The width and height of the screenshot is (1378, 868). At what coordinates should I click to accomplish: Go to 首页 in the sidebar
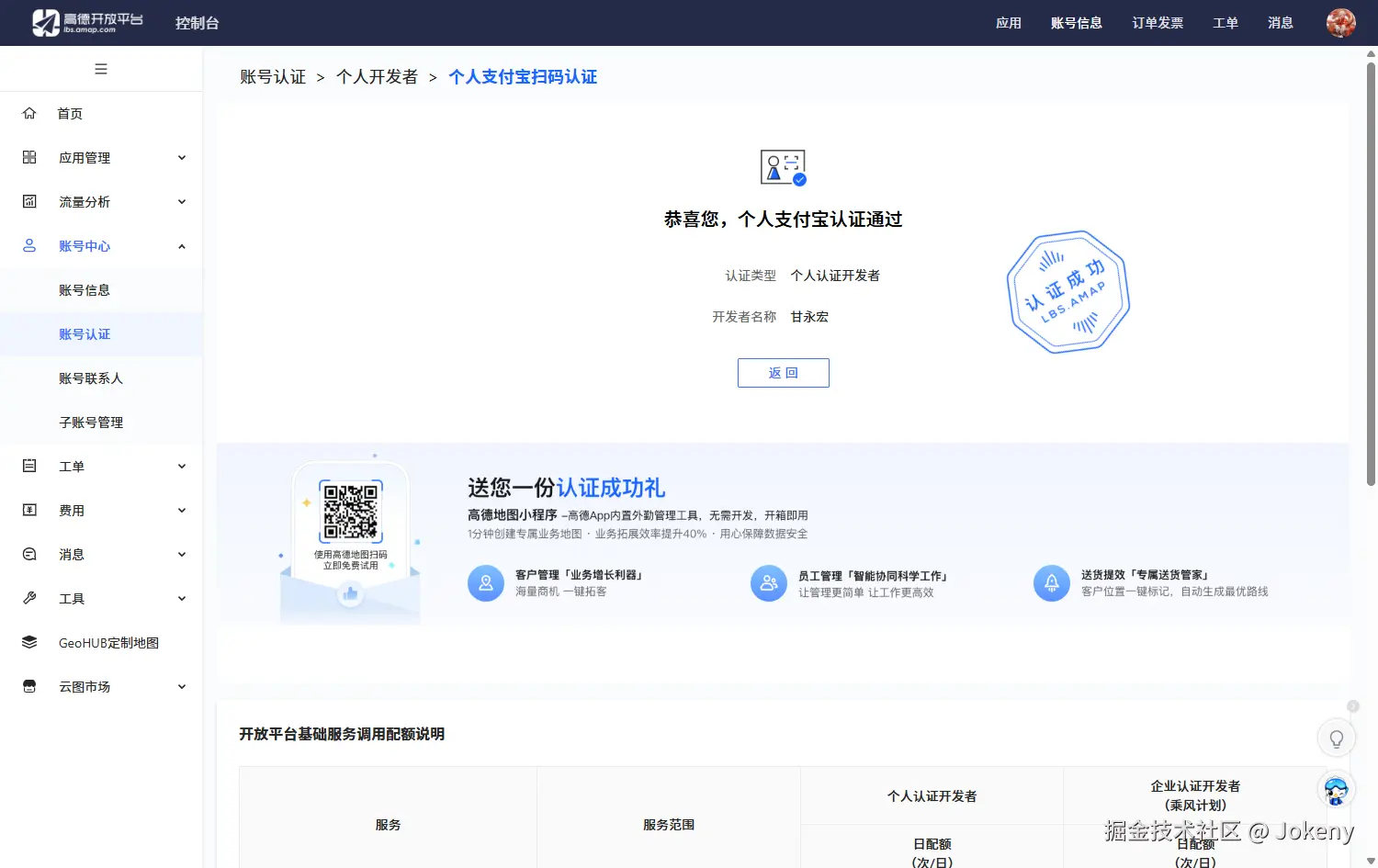point(70,113)
